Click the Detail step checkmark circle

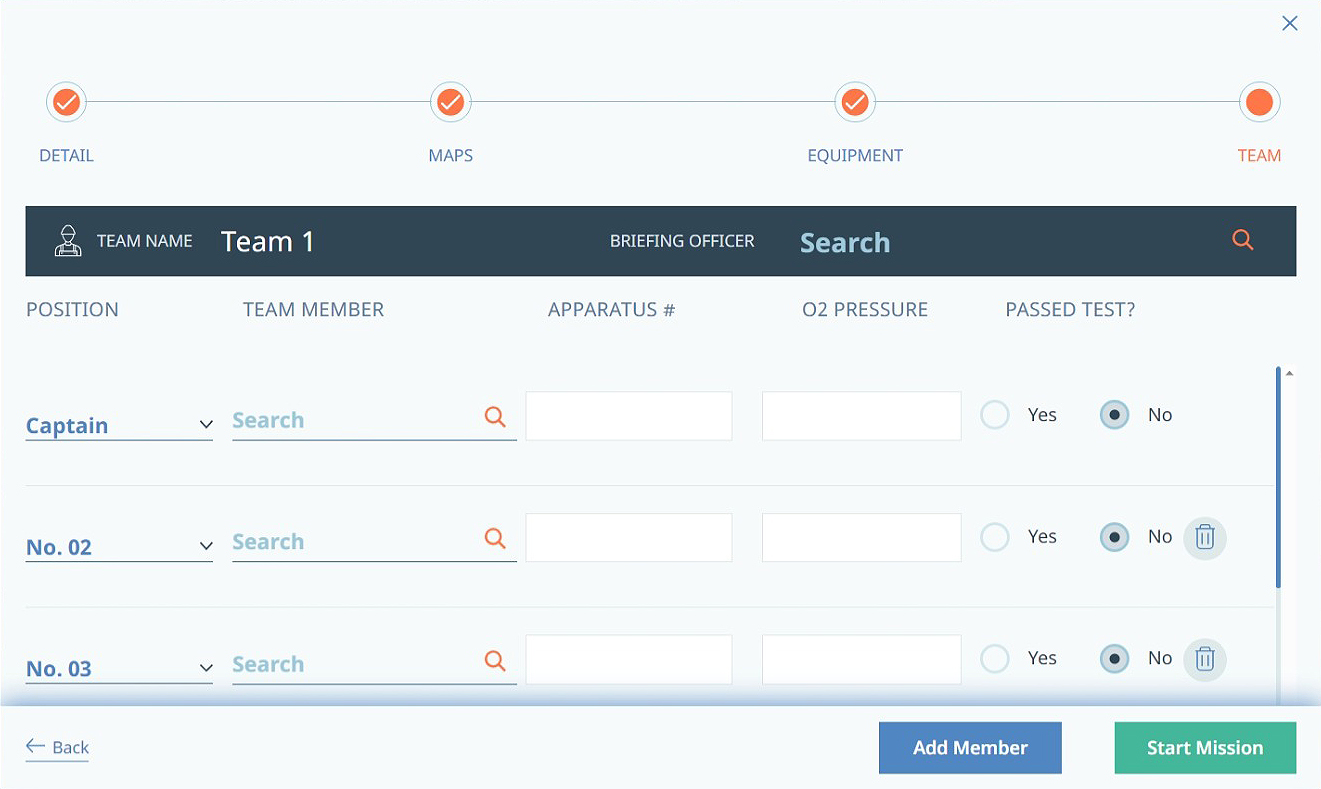66,102
